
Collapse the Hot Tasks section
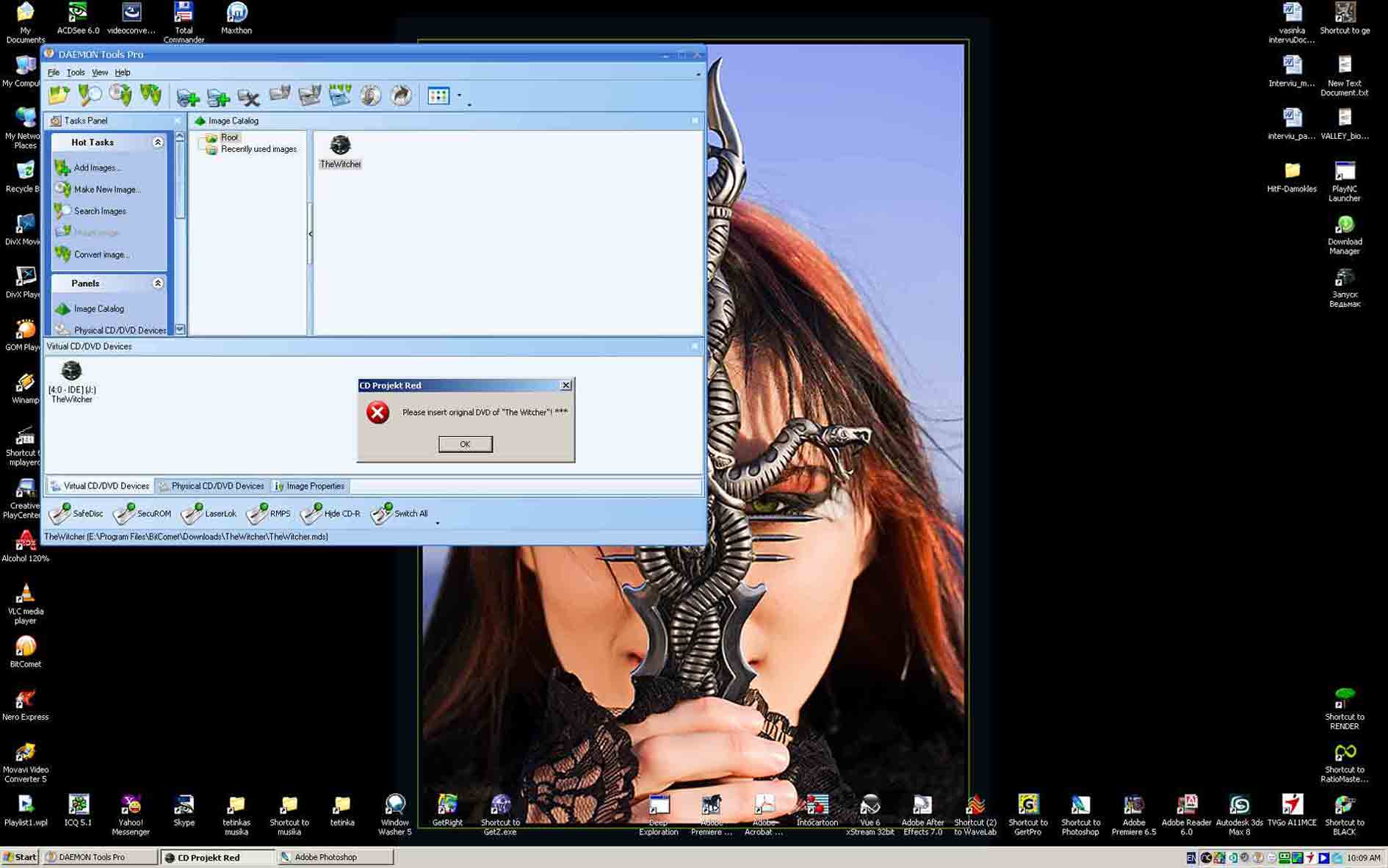(x=158, y=142)
